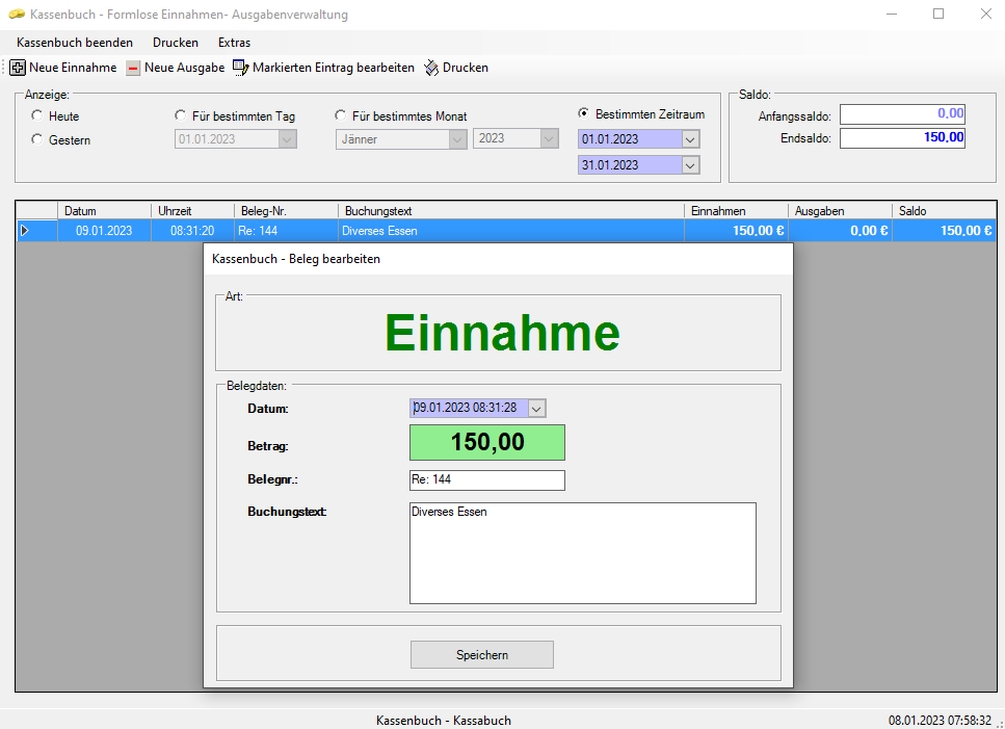
Task: Select the Gestern radio button
Action: pyautogui.click(x=37, y=139)
